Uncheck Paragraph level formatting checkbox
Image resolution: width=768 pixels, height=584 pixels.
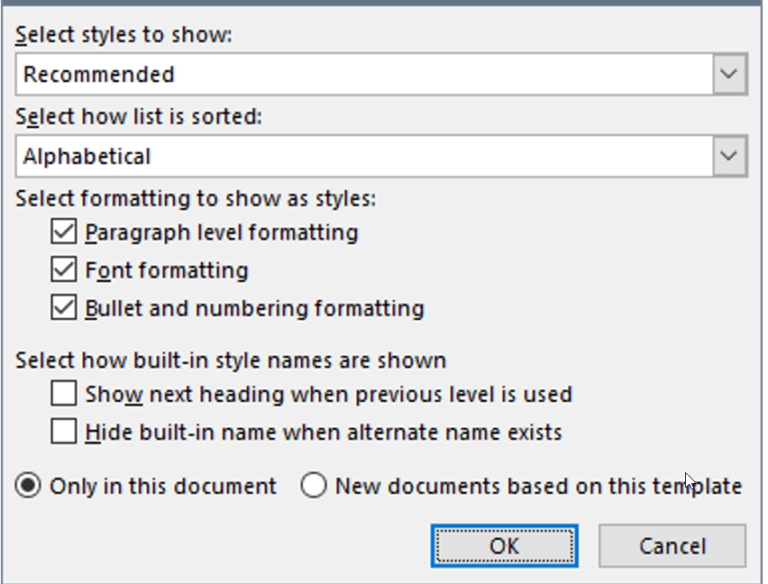point(64,232)
